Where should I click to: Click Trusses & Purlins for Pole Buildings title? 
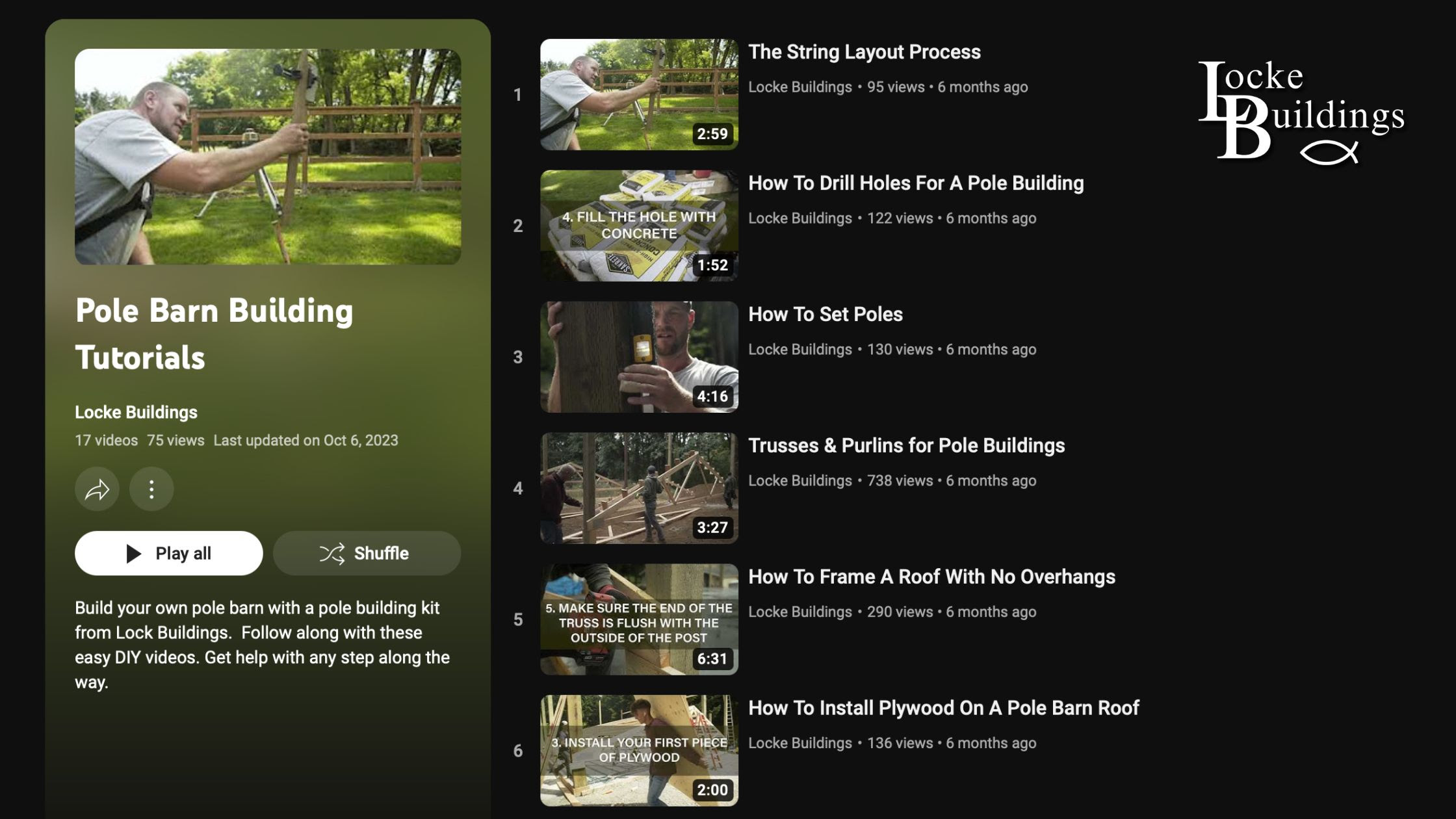[906, 446]
